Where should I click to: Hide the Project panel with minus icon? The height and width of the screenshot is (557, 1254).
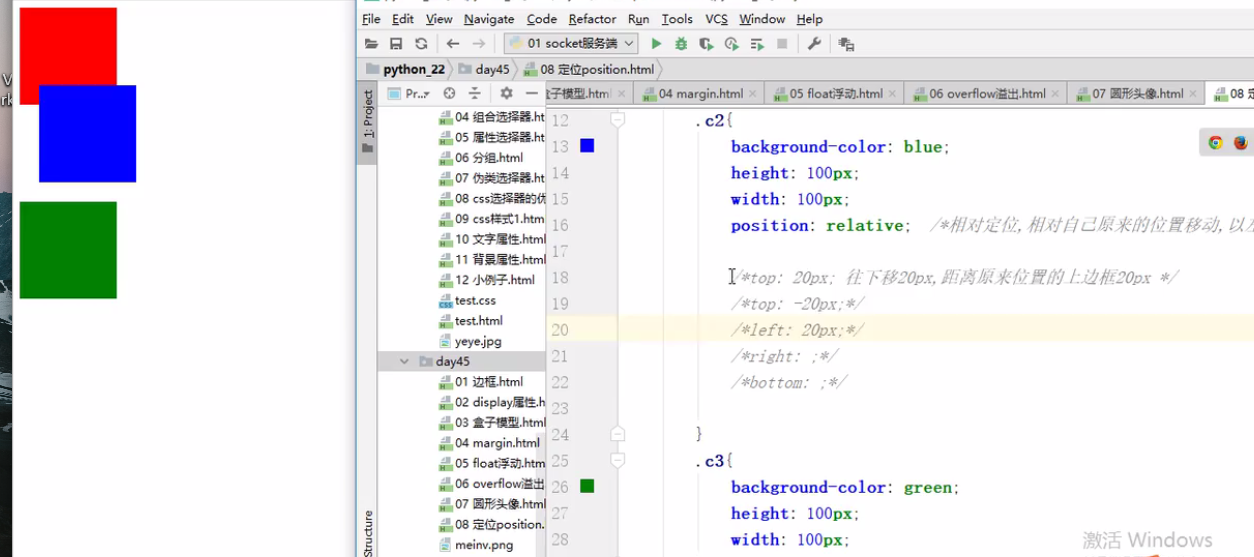point(531,93)
